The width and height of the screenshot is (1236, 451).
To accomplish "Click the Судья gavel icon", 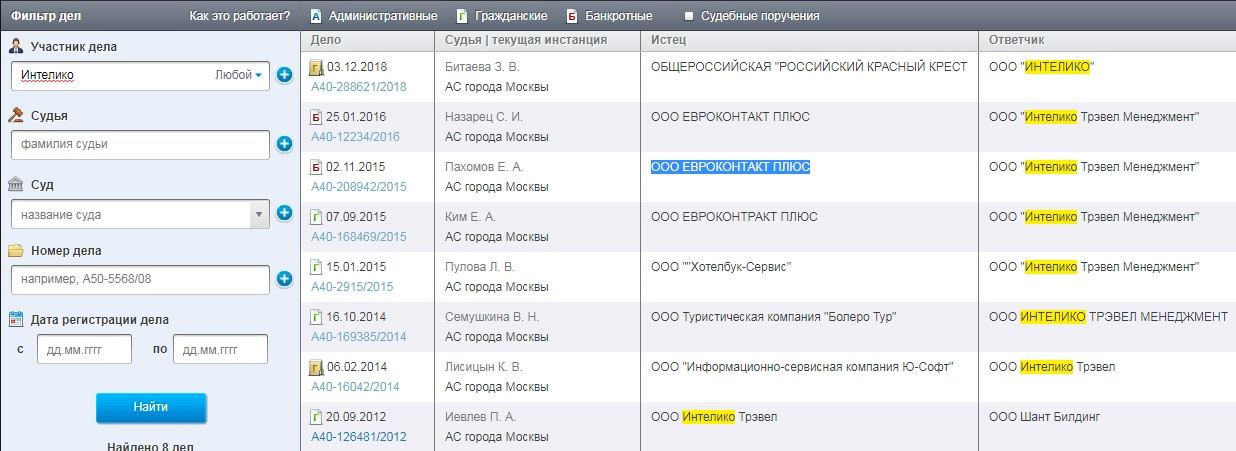I will point(16,115).
